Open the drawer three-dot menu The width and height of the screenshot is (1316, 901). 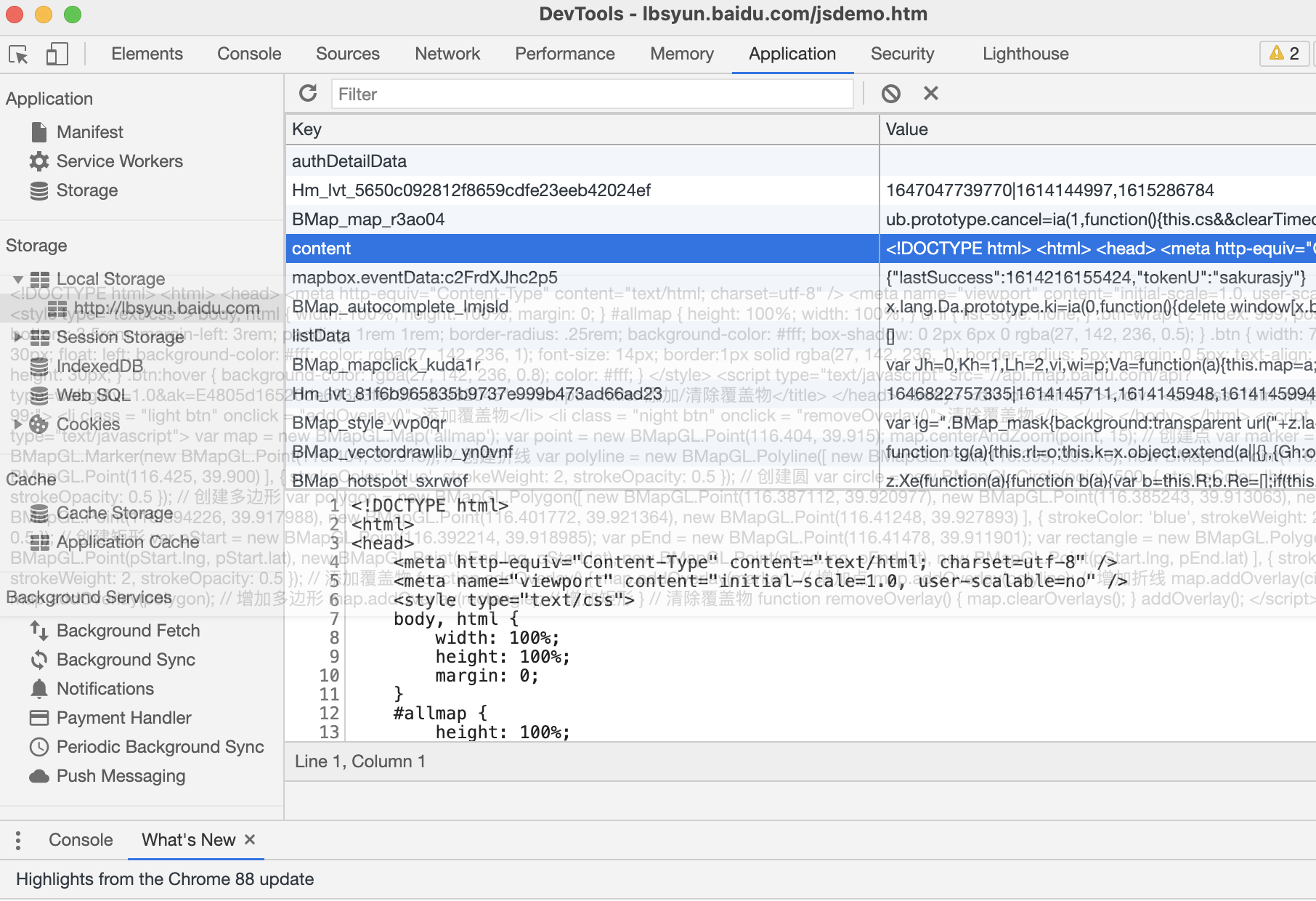(x=18, y=841)
